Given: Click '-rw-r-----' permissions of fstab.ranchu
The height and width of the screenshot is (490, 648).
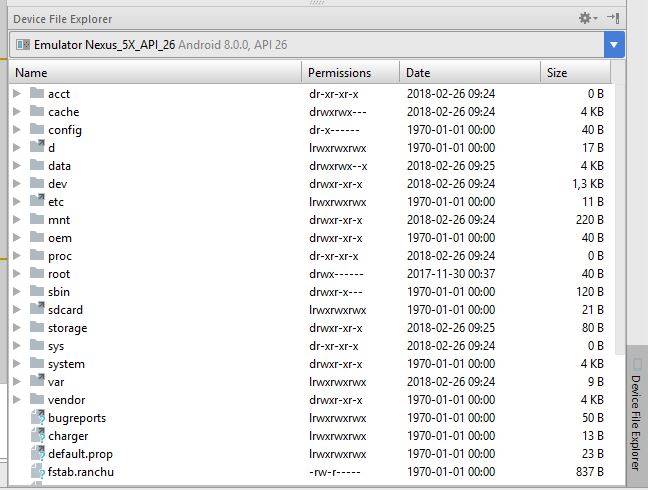Looking at the screenshot, I should tap(335, 472).
